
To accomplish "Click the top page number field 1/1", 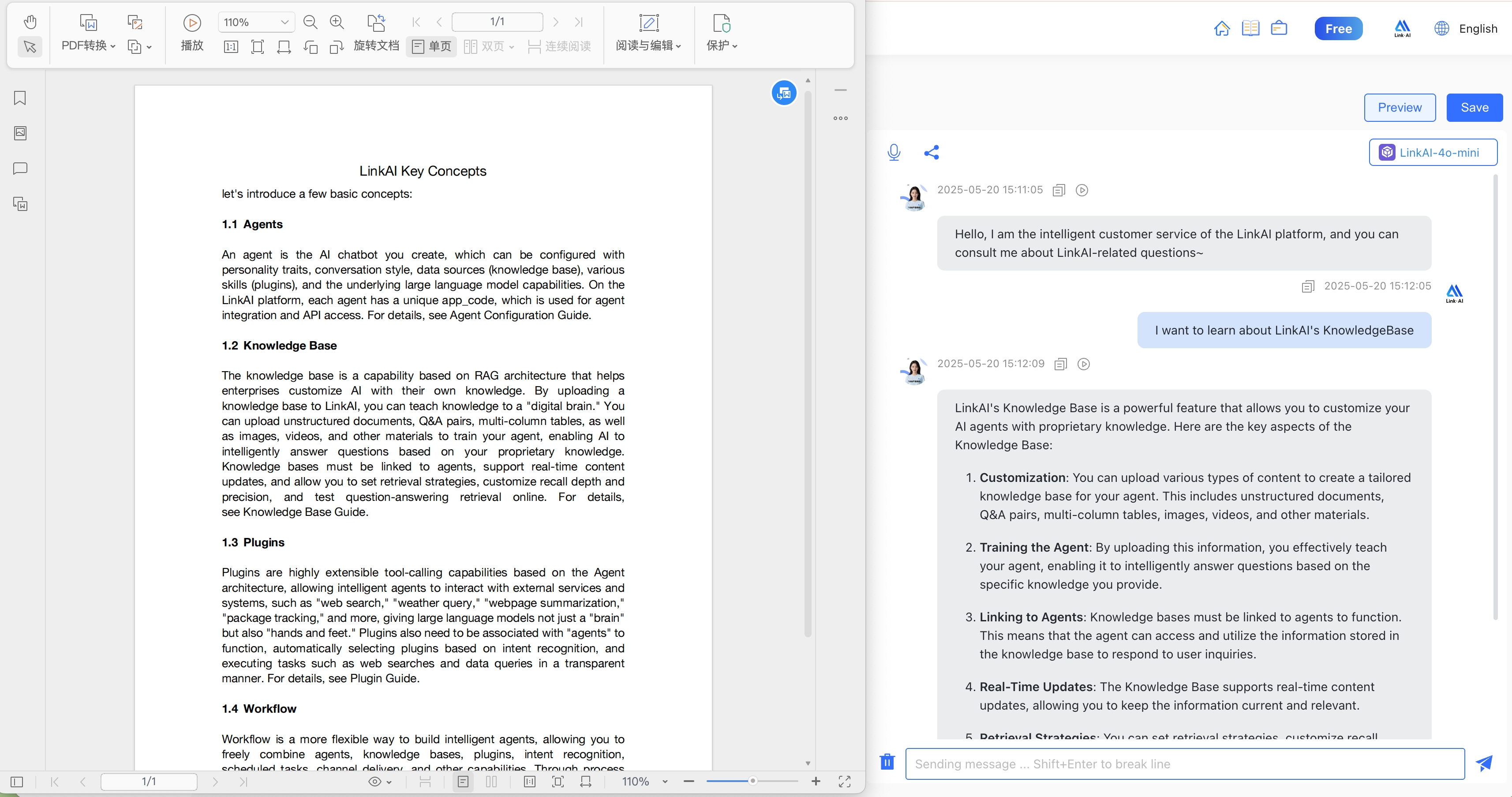I will click(497, 22).
